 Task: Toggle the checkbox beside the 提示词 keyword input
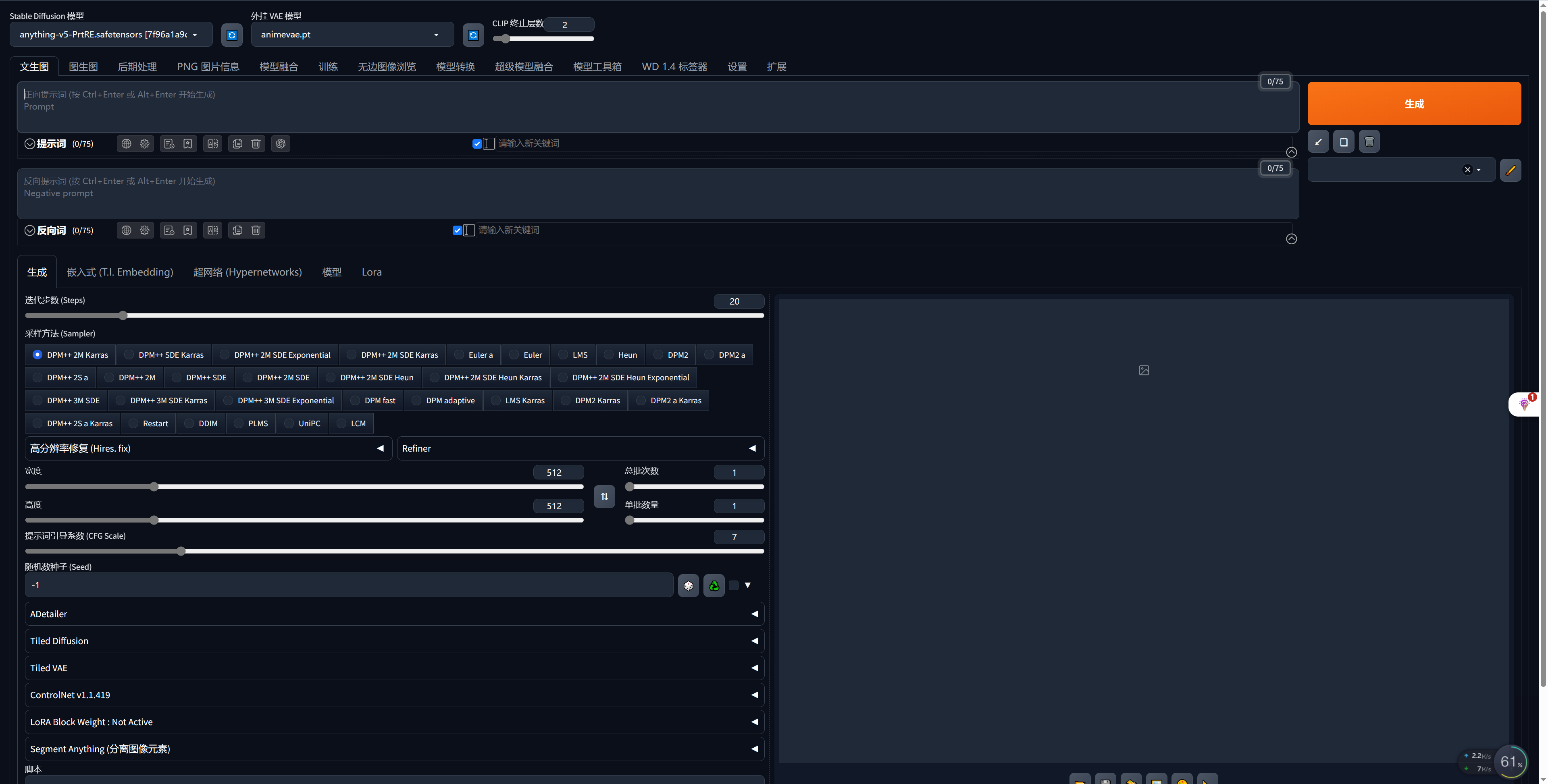477,143
